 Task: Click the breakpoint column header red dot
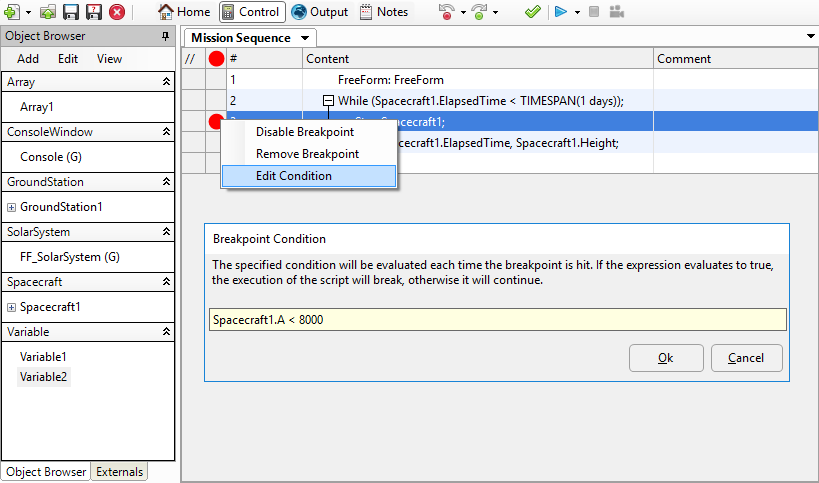pyautogui.click(x=216, y=58)
